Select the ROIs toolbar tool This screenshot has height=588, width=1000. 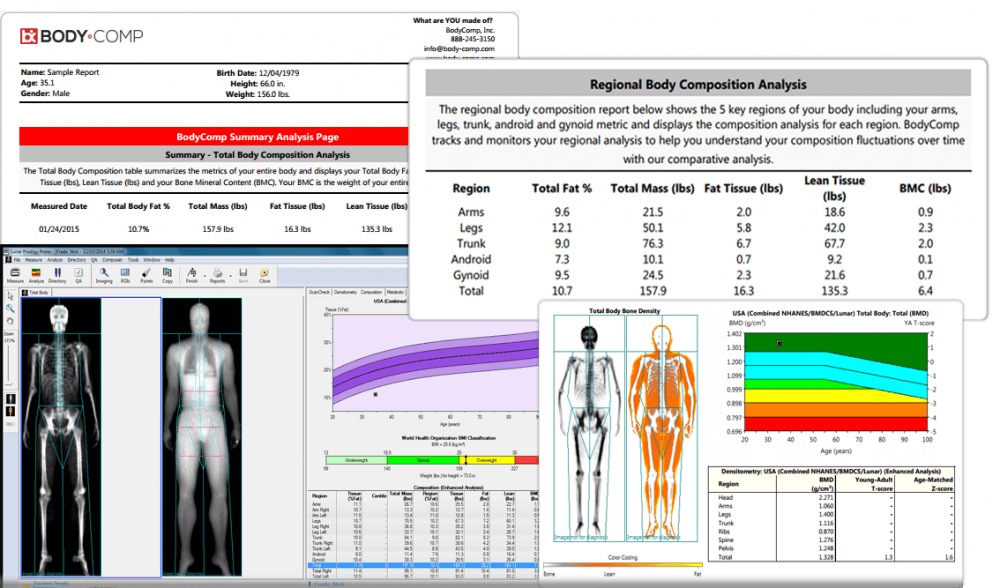(125, 274)
